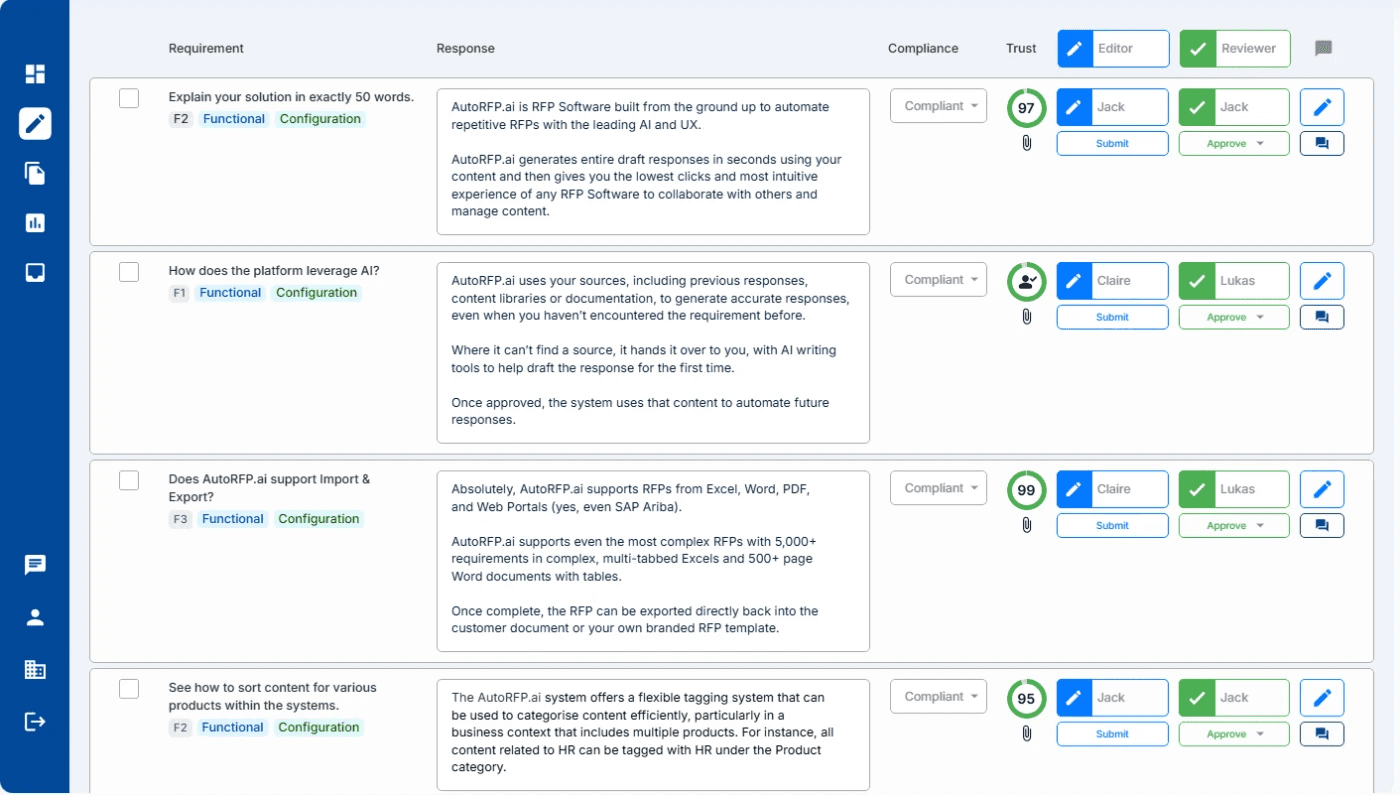Image resolution: width=1400 pixels, height=795 pixels.
Task: Open the dashboard grid icon in sidebar
Action: click(x=34, y=74)
